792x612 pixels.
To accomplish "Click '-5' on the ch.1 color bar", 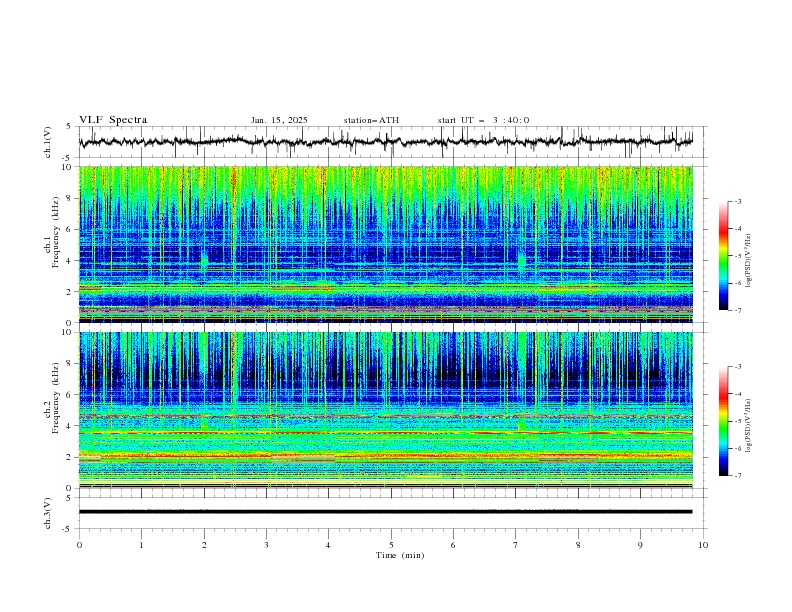I will tap(737, 256).
